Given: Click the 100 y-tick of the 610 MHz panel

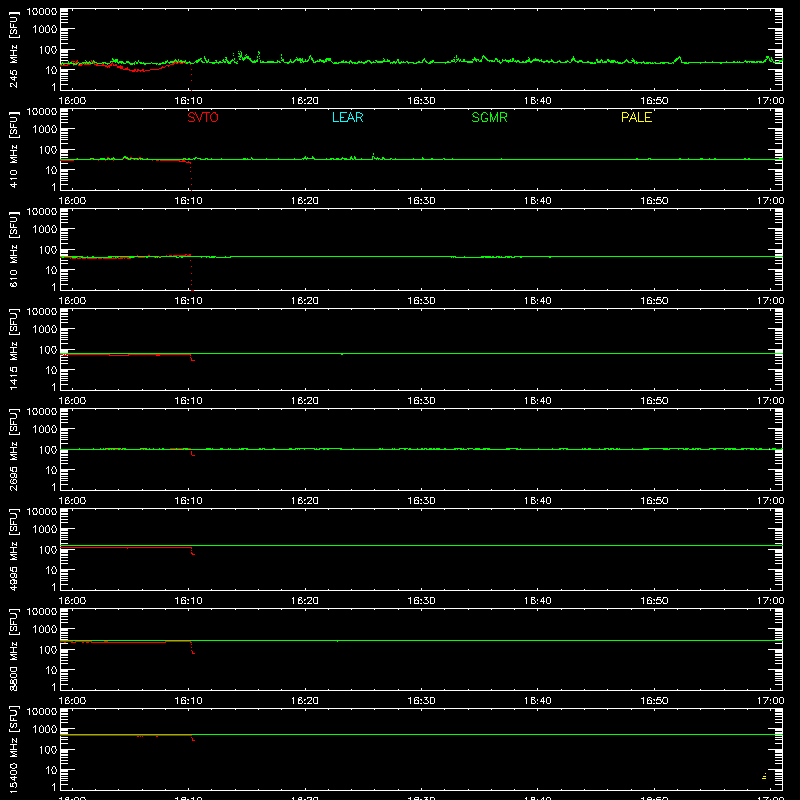Looking at the screenshot, I should tap(48, 249).
